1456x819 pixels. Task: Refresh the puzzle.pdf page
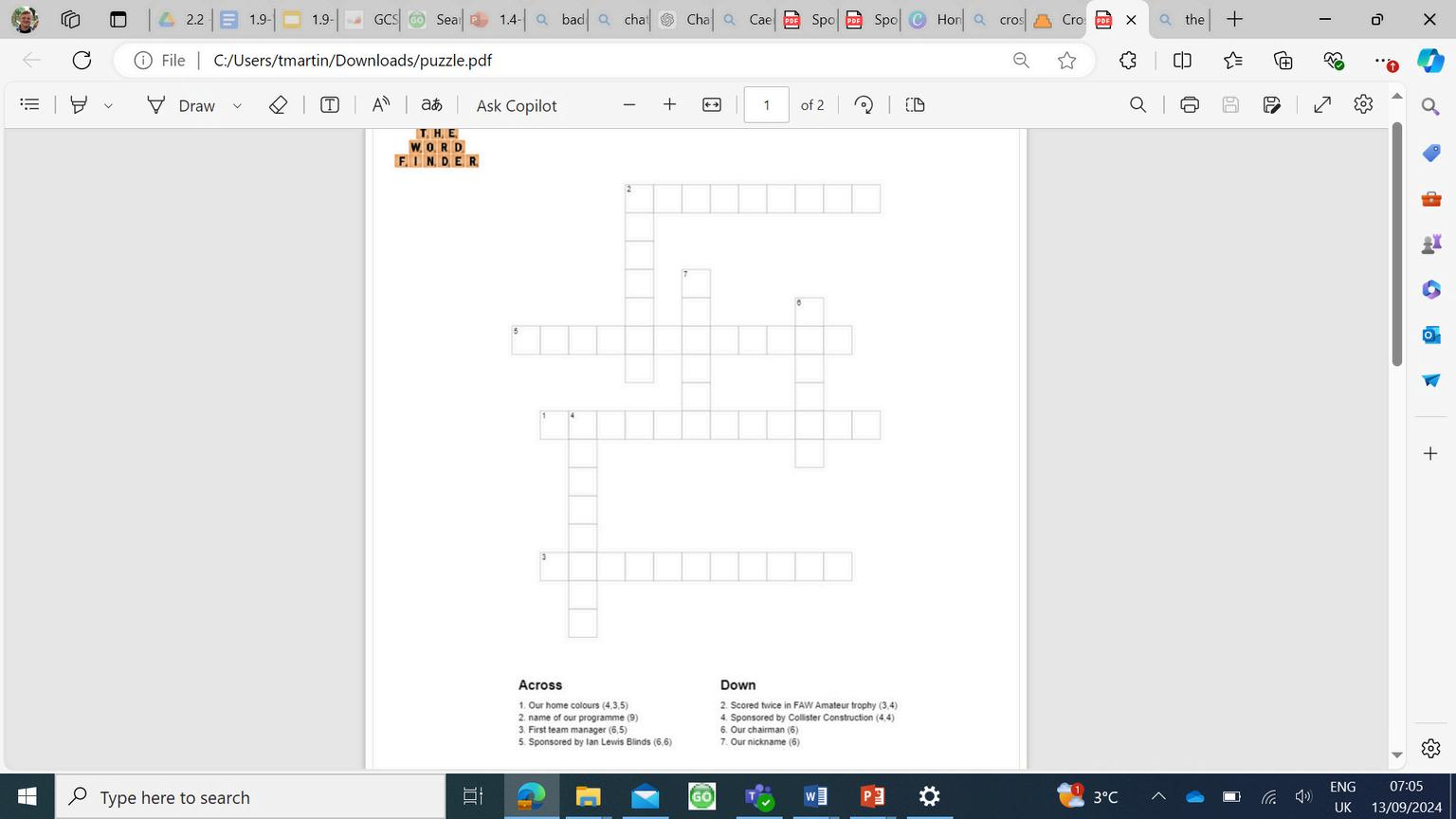[82, 60]
